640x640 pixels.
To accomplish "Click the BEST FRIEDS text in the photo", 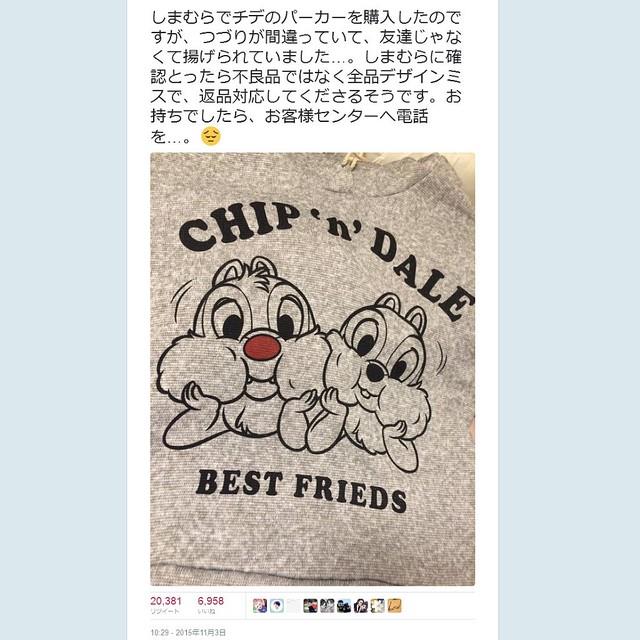I will pos(301,491).
